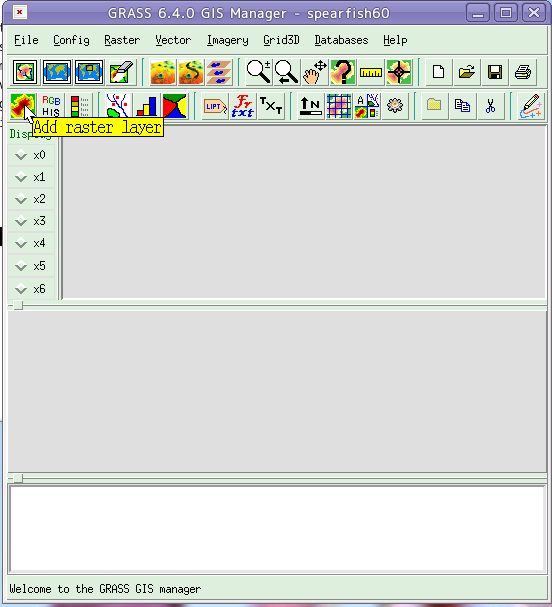
Task: Select the zoom in magnifier tool
Action: 259,72
